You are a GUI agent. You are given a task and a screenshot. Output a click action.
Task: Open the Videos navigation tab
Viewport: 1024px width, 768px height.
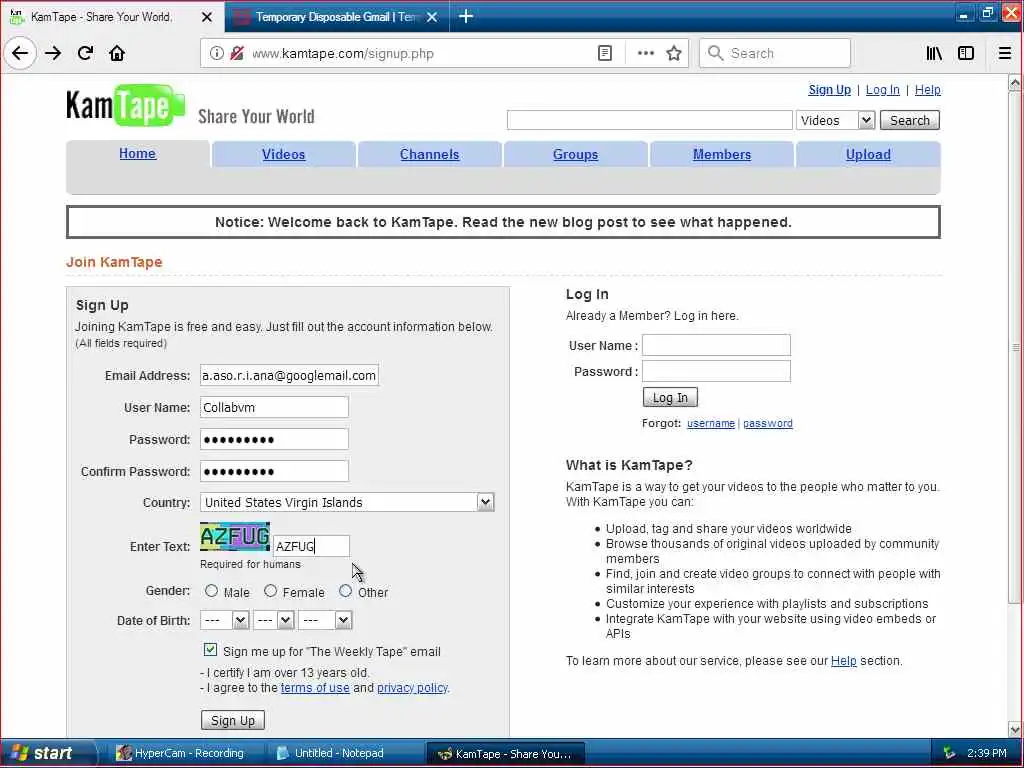click(x=283, y=154)
